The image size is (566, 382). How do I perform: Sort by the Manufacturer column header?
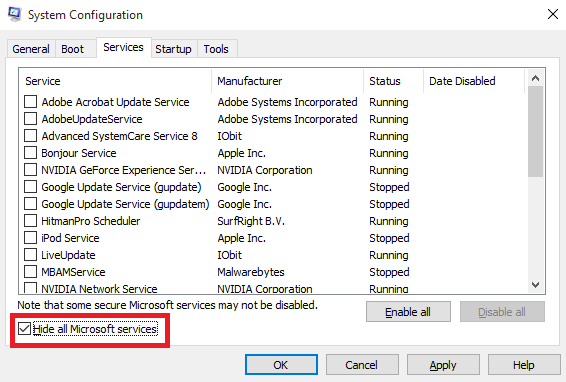pyautogui.click(x=287, y=81)
